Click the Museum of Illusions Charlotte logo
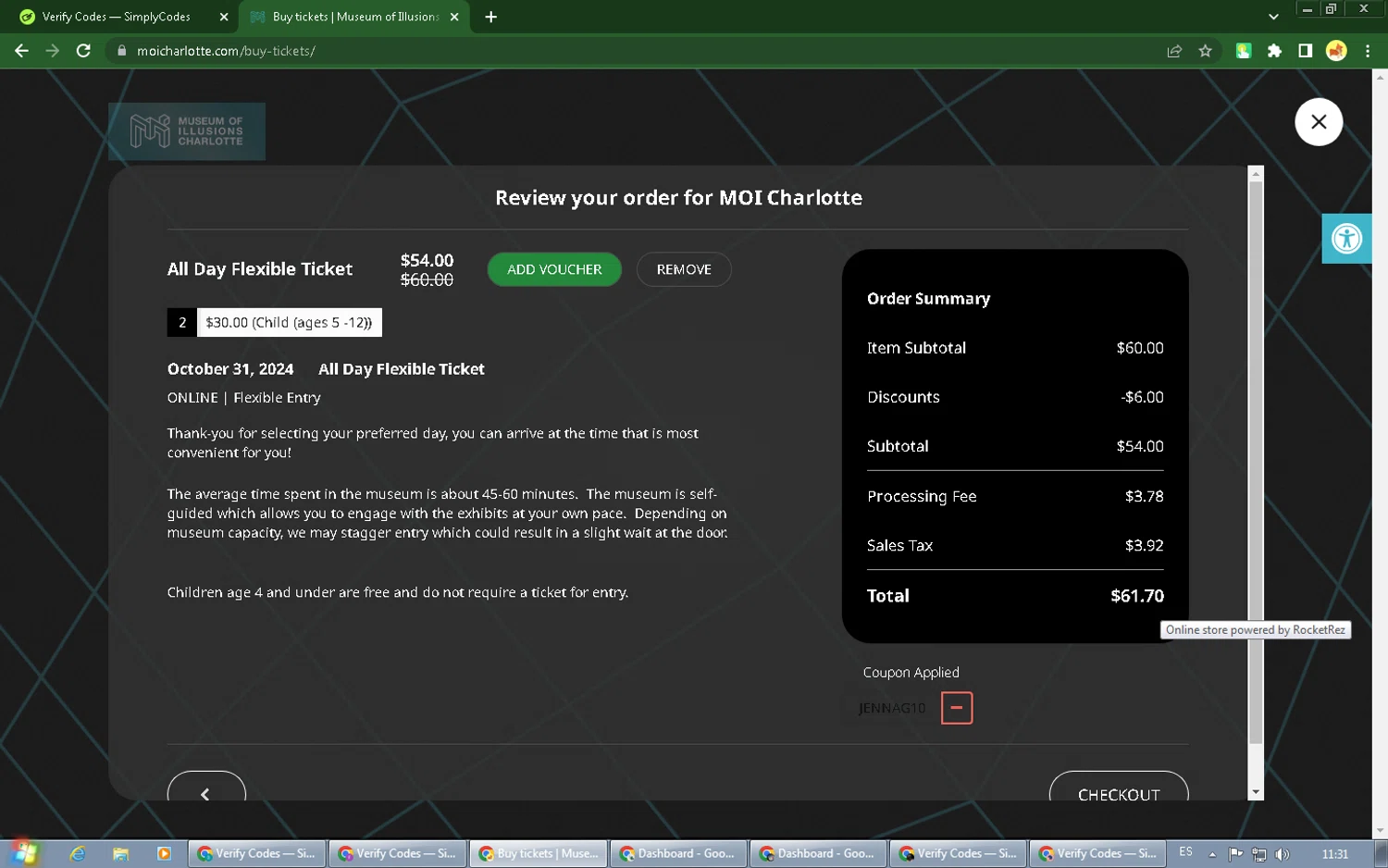 coord(187,131)
